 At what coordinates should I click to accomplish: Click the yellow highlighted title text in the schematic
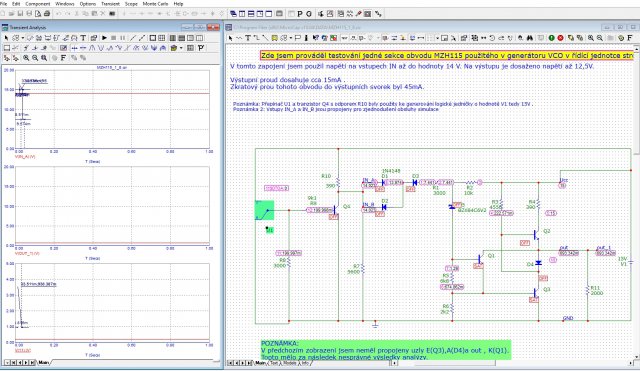point(447,56)
